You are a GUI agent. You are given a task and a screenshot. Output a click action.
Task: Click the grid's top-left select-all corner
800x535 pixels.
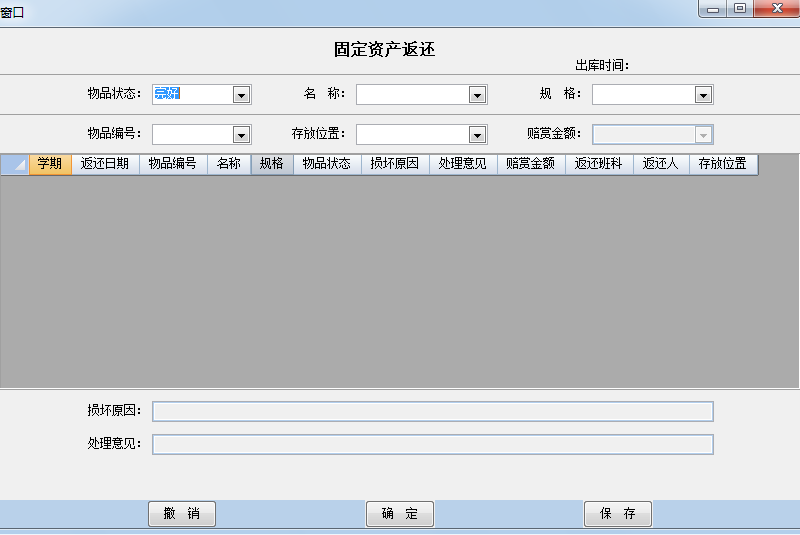point(14,164)
